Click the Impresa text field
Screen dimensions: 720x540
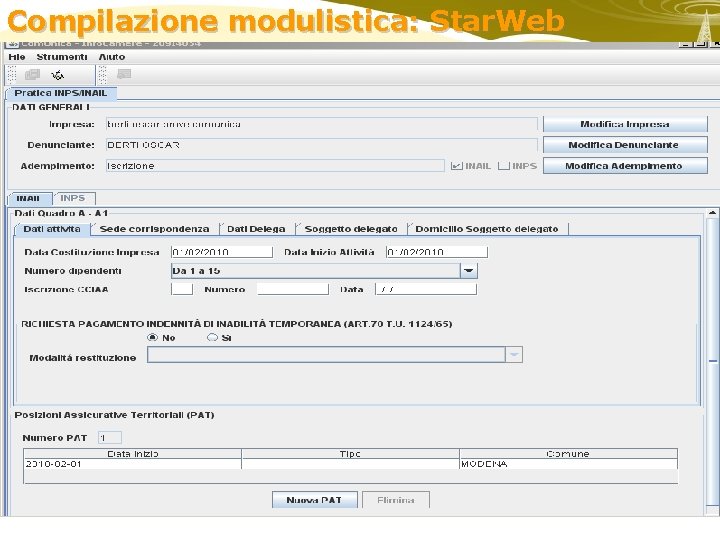coord(321,124)
